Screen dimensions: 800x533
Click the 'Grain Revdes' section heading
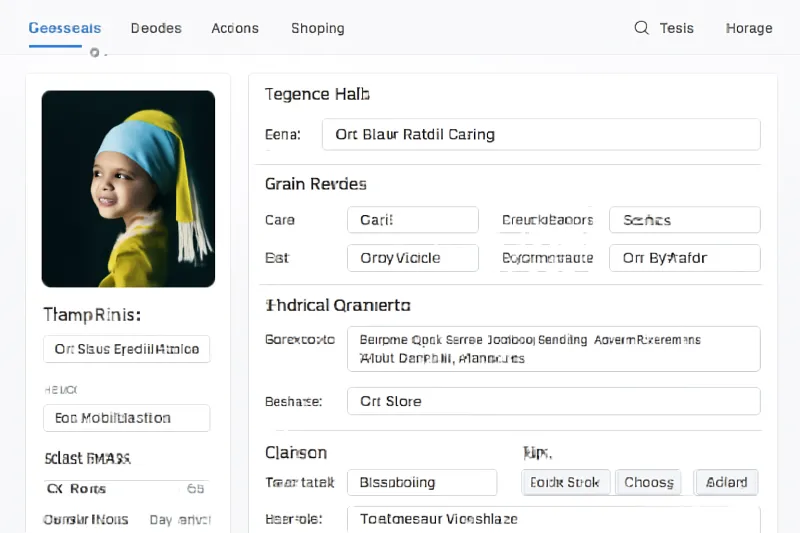(316, 184)
